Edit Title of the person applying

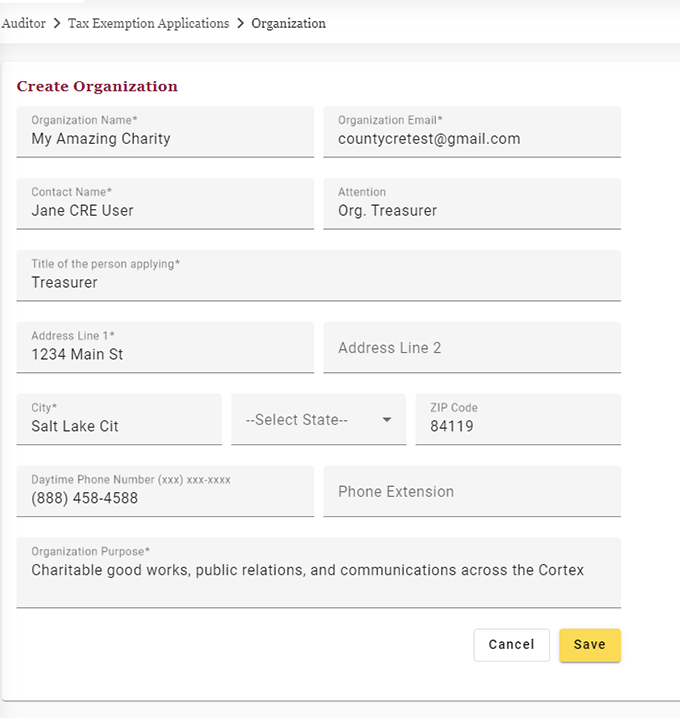(x=318, y=283)
